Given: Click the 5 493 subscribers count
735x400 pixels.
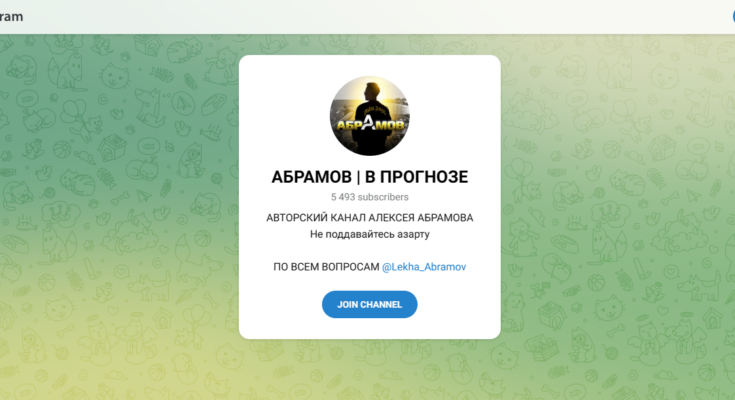Looking at the screenshot, I should tap(369, 197).
